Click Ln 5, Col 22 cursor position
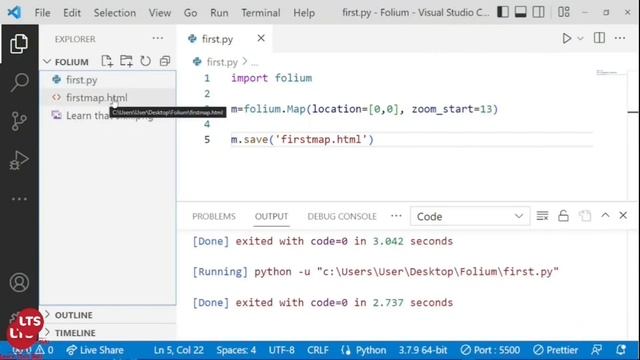Image resolution: width=640 pixels, height=360 pixels. (178, 350)
